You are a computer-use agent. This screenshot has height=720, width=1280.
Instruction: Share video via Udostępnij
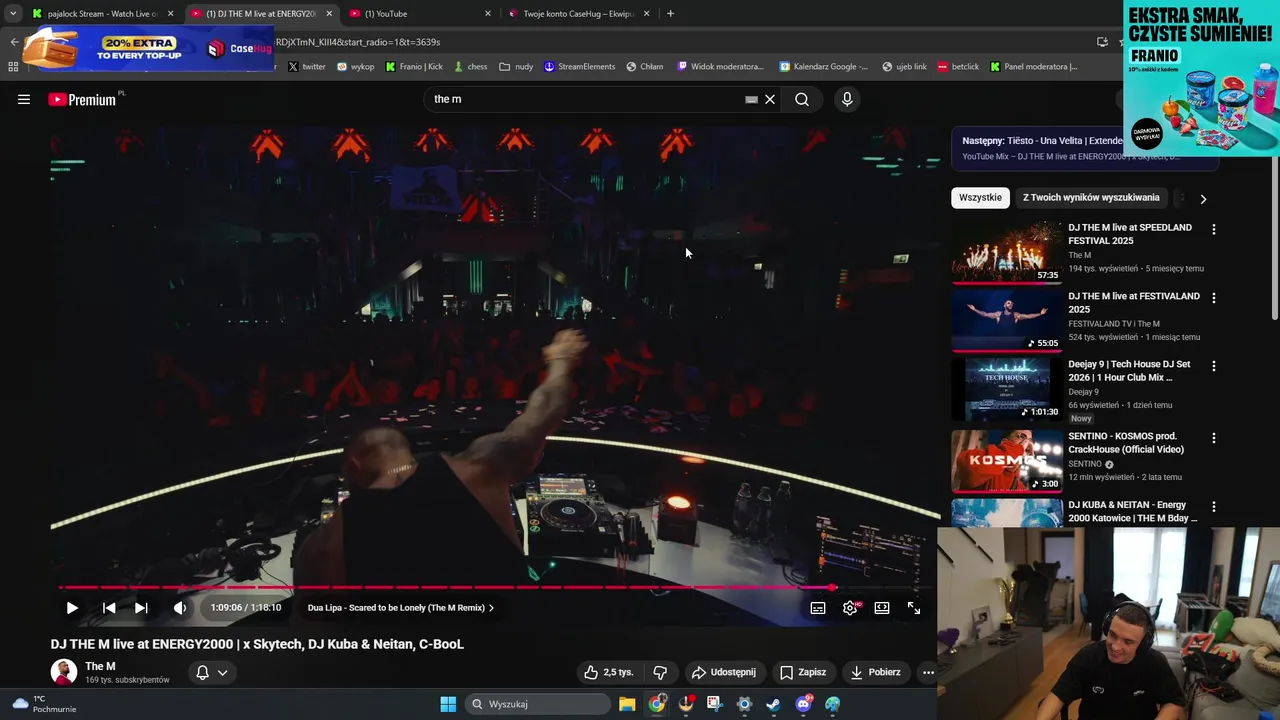[724, 672]
